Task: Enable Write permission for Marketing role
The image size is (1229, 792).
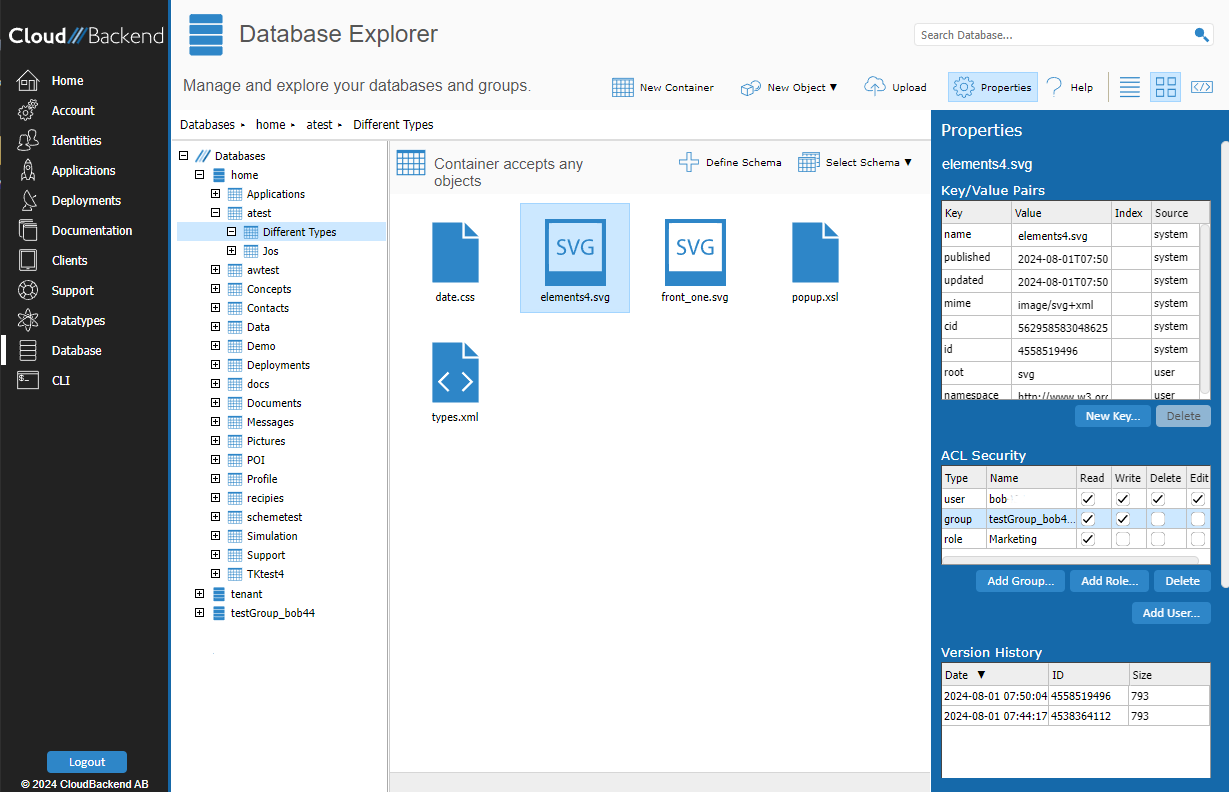Action: tap(1123, 539)
